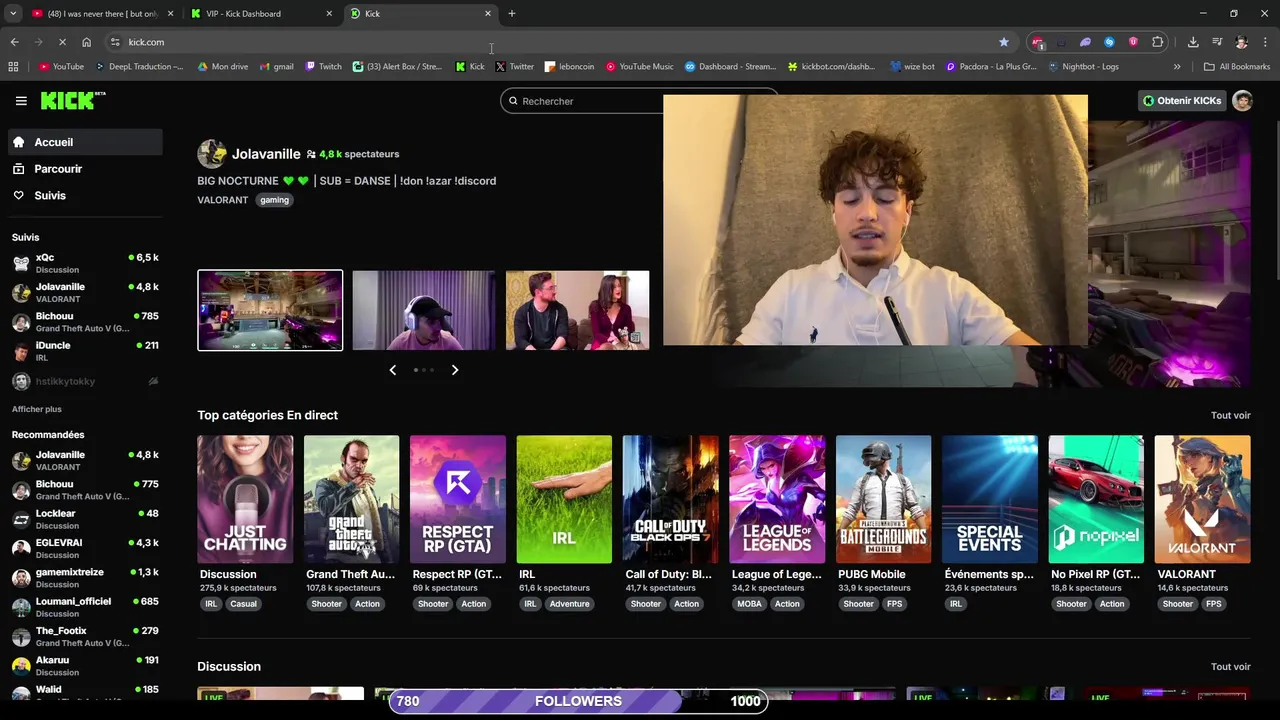
Task: Expand hidden bookmarks chevron
Action: pos(1177,67)
